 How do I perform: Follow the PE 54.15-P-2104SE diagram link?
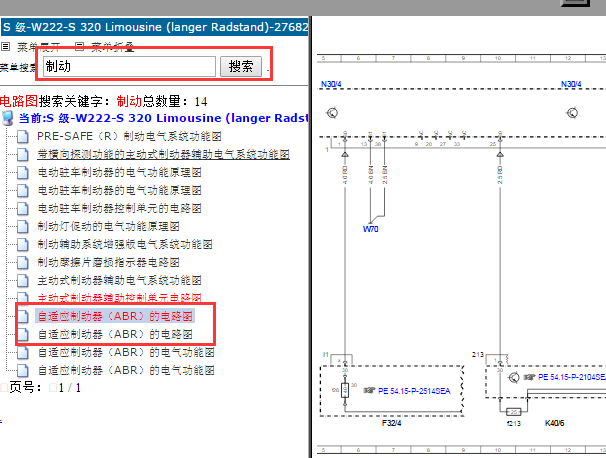[572, 377]
